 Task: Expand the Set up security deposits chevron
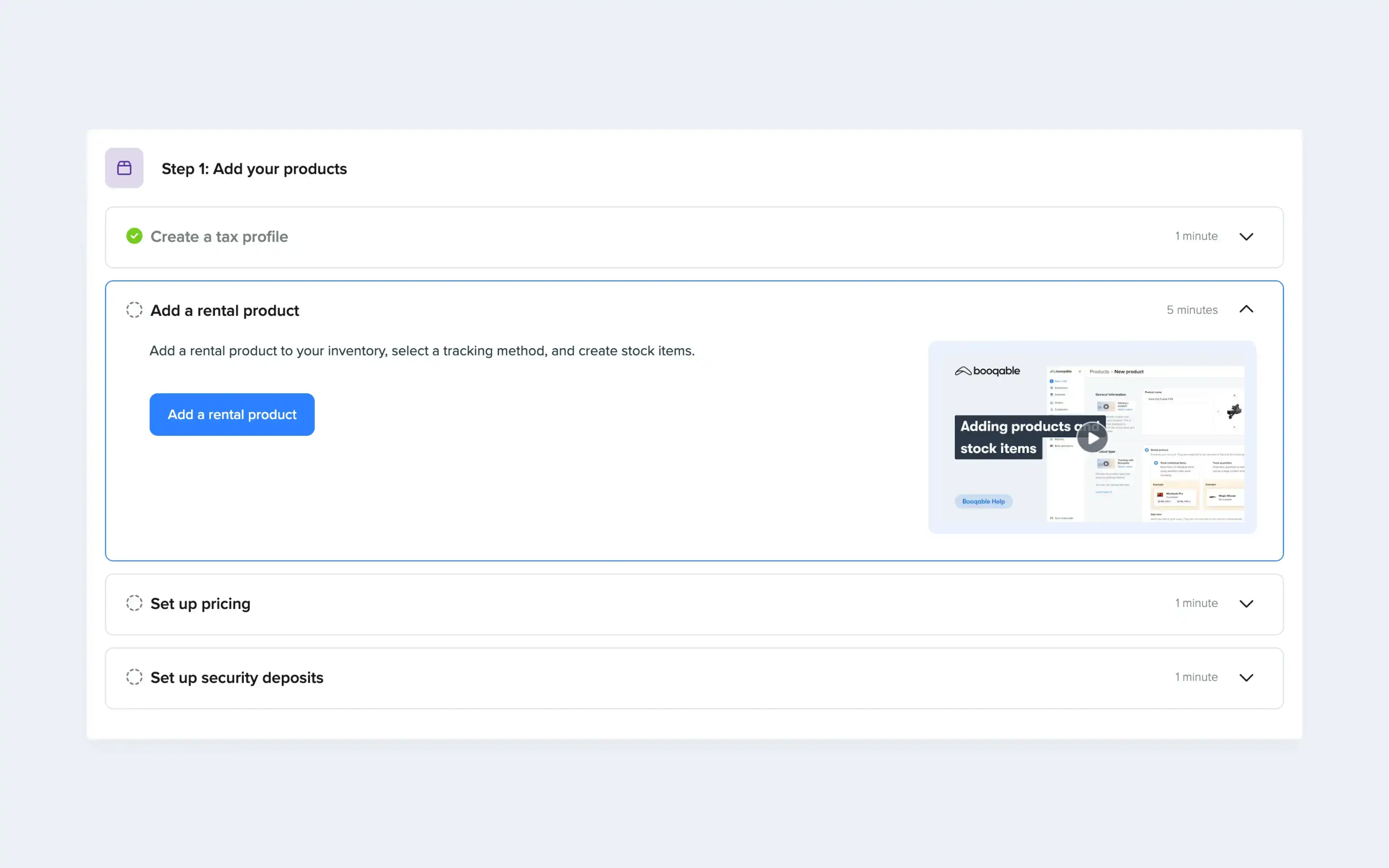click(1246, 678)
